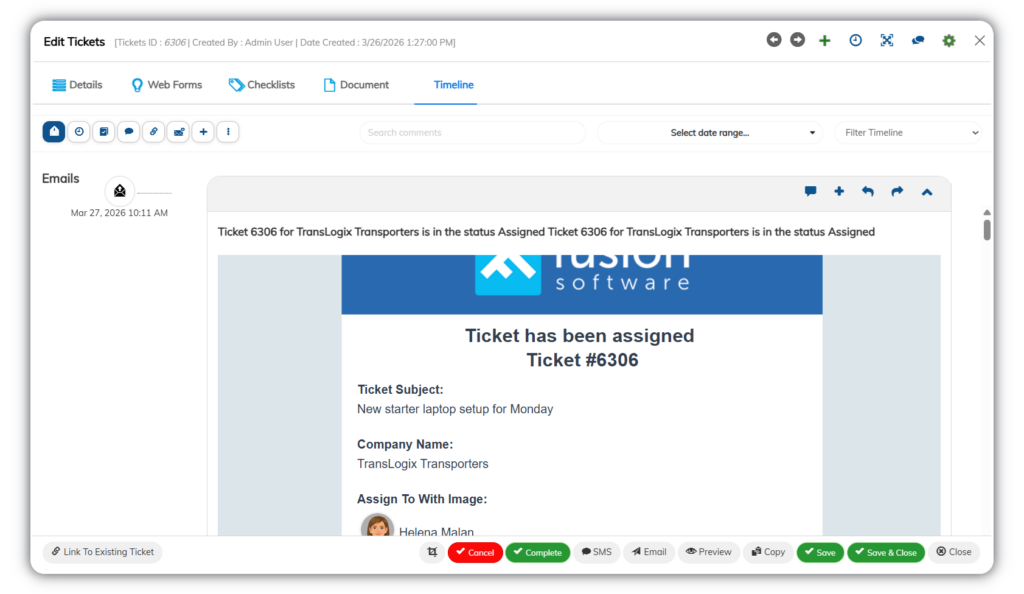Click the email content vertical scrollbar
This screenshot has width=1024, height=594.
pos(987,229)
